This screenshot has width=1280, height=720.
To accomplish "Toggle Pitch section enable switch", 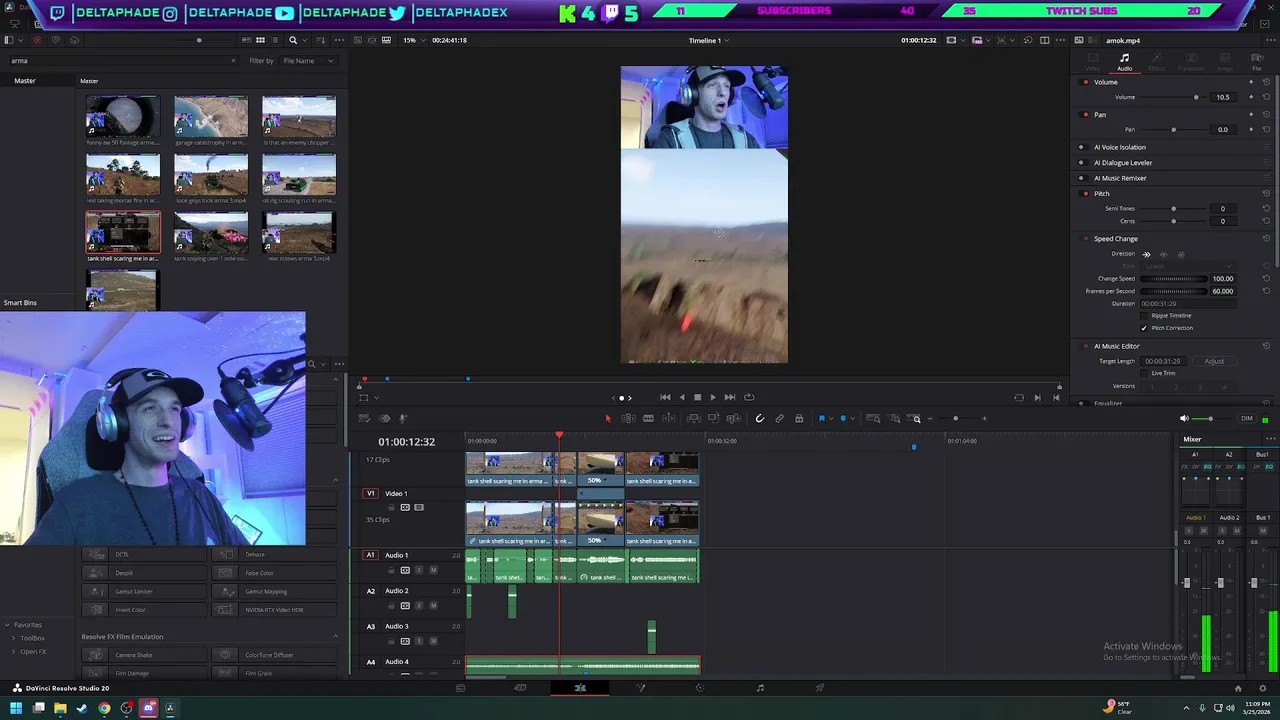I will pos(1081,193).
